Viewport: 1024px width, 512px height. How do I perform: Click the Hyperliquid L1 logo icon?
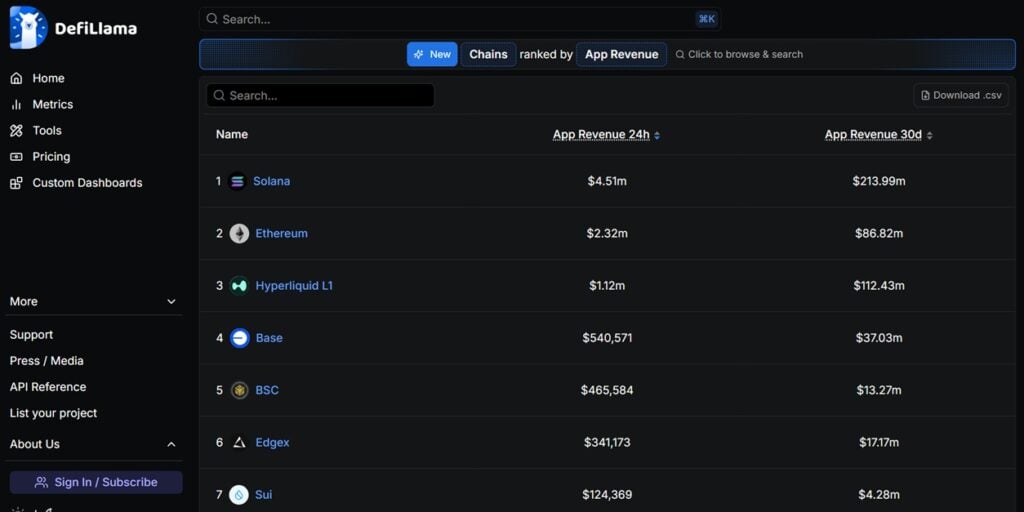tap(239, 285)
